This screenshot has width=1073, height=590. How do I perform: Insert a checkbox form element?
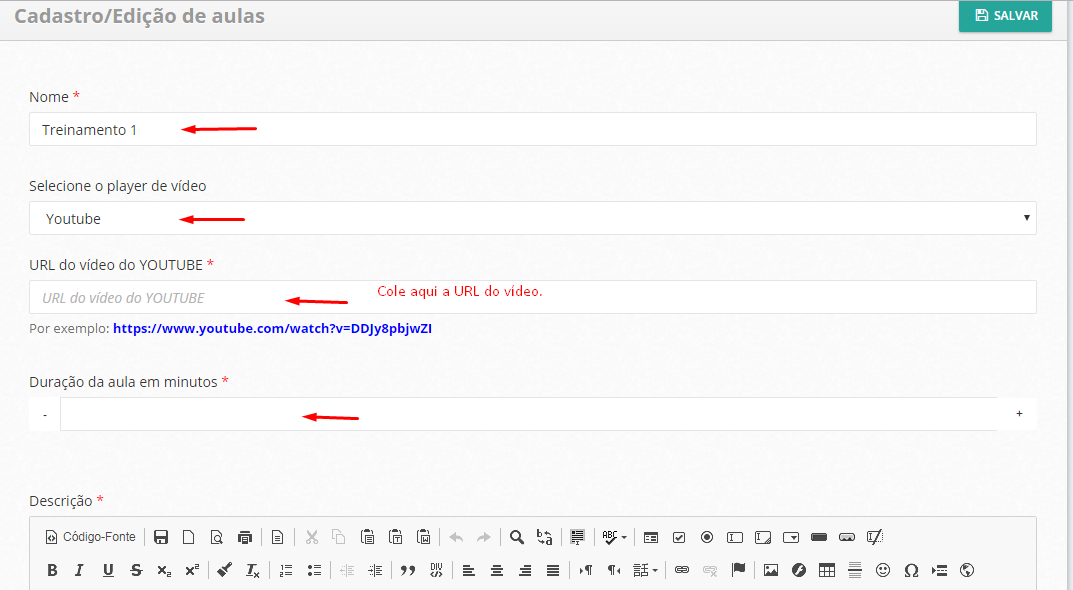[x=679, y=537]
